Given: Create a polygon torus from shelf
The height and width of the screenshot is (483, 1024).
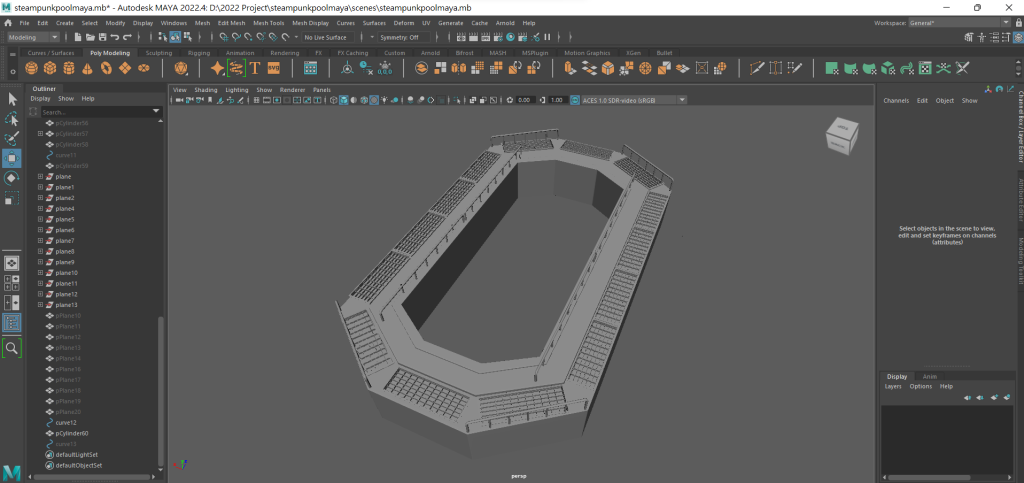Looking at the screenshot, I should pos(106,68).
